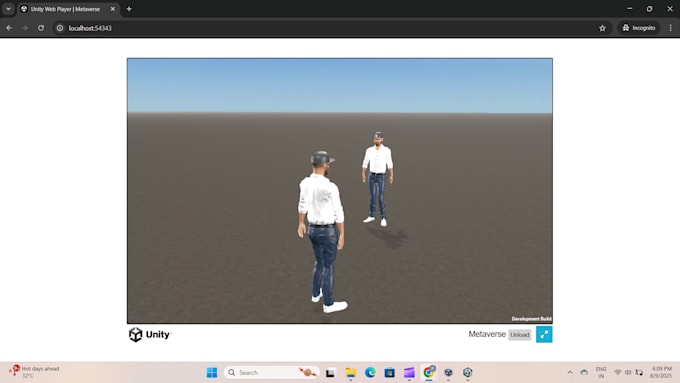This screenshot has height=383, width=680.
Task: Open the purple app on the taskbar
Action: tap(409, 373)
